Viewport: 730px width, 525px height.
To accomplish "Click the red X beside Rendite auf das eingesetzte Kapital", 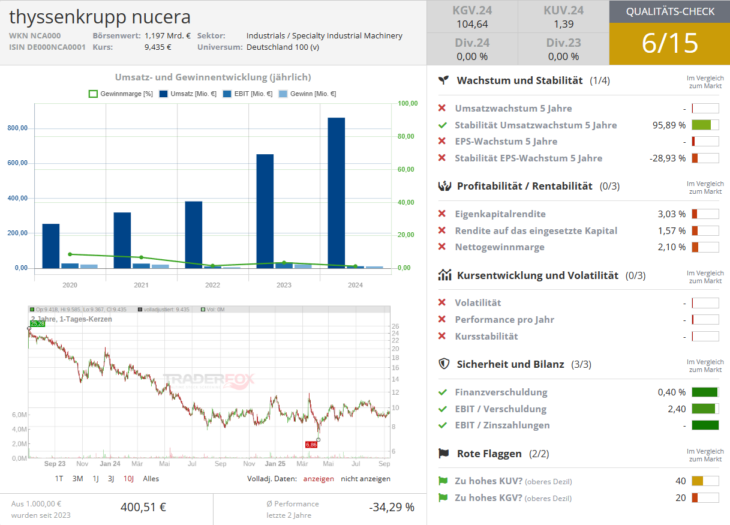I will coord(442,230).
